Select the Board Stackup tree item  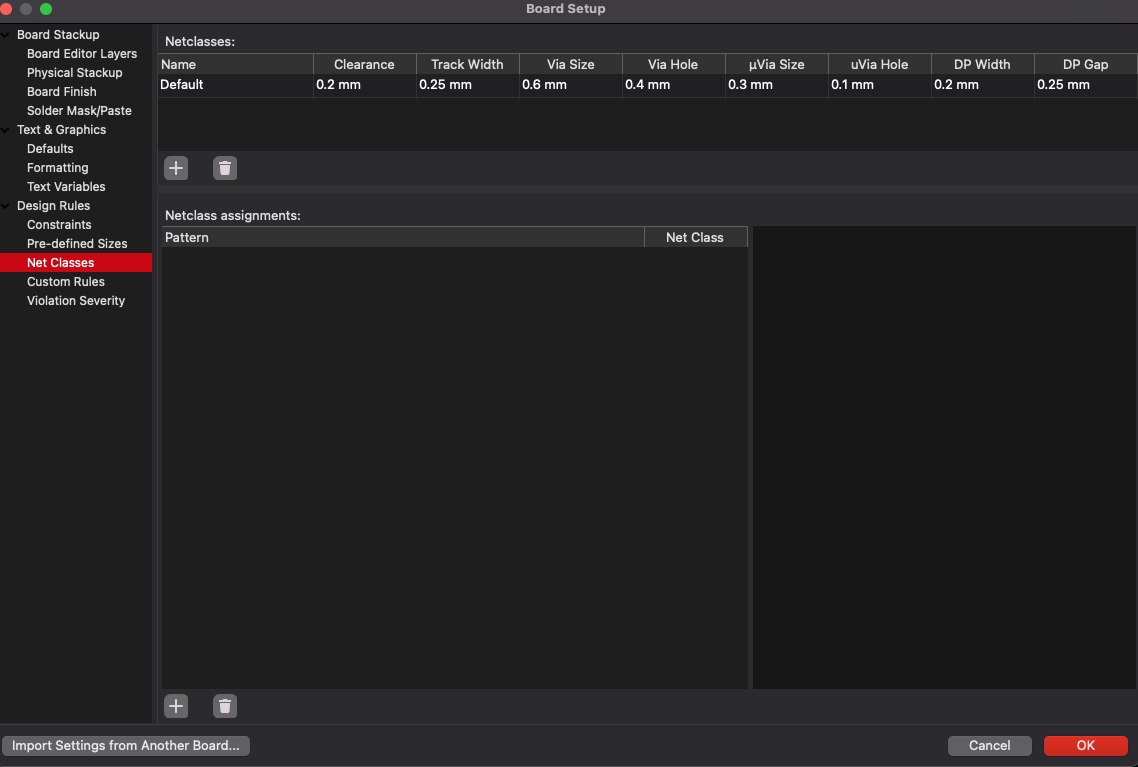[58, 35]
